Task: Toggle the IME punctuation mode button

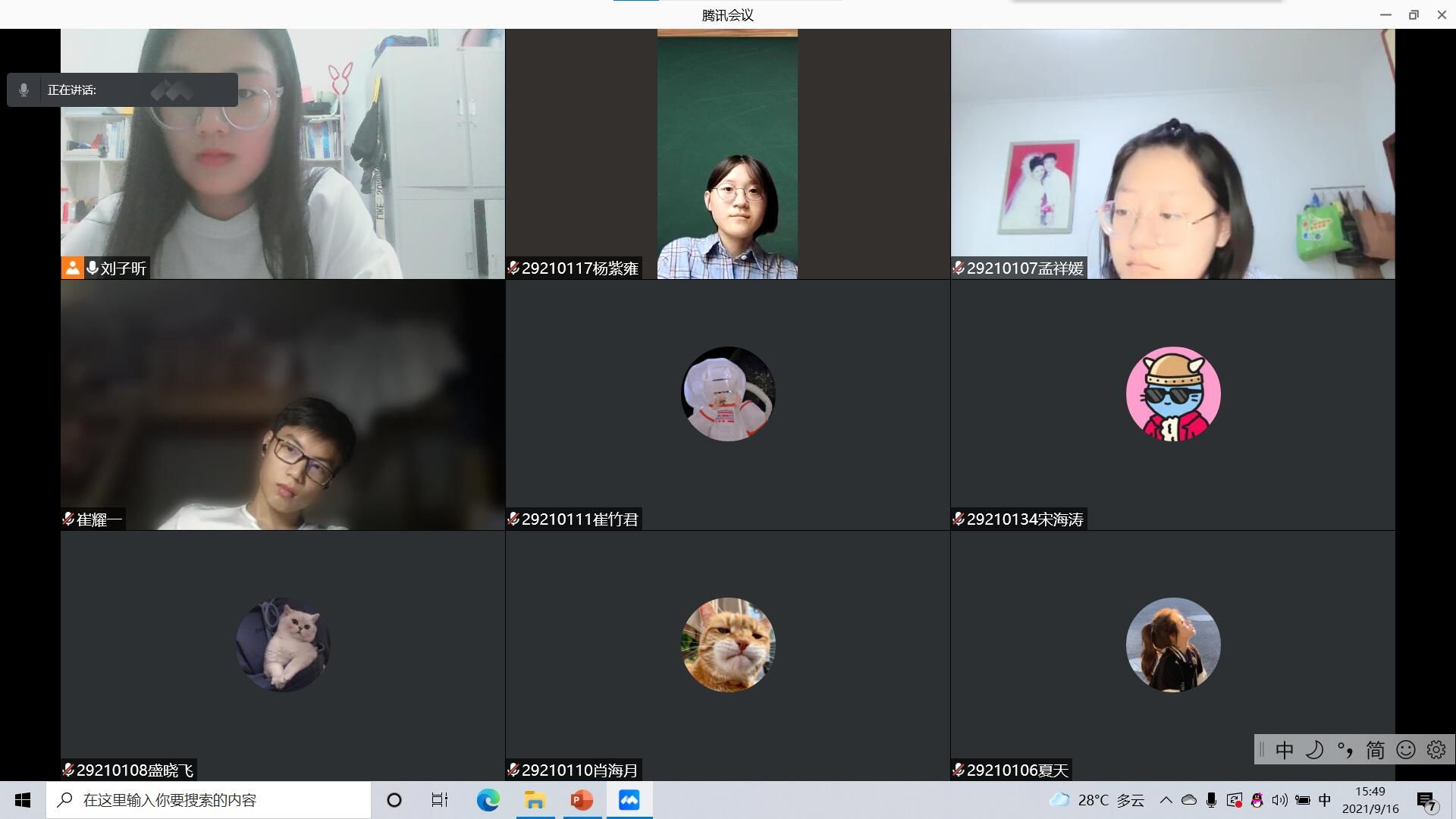Action: tap(1345, 750)
